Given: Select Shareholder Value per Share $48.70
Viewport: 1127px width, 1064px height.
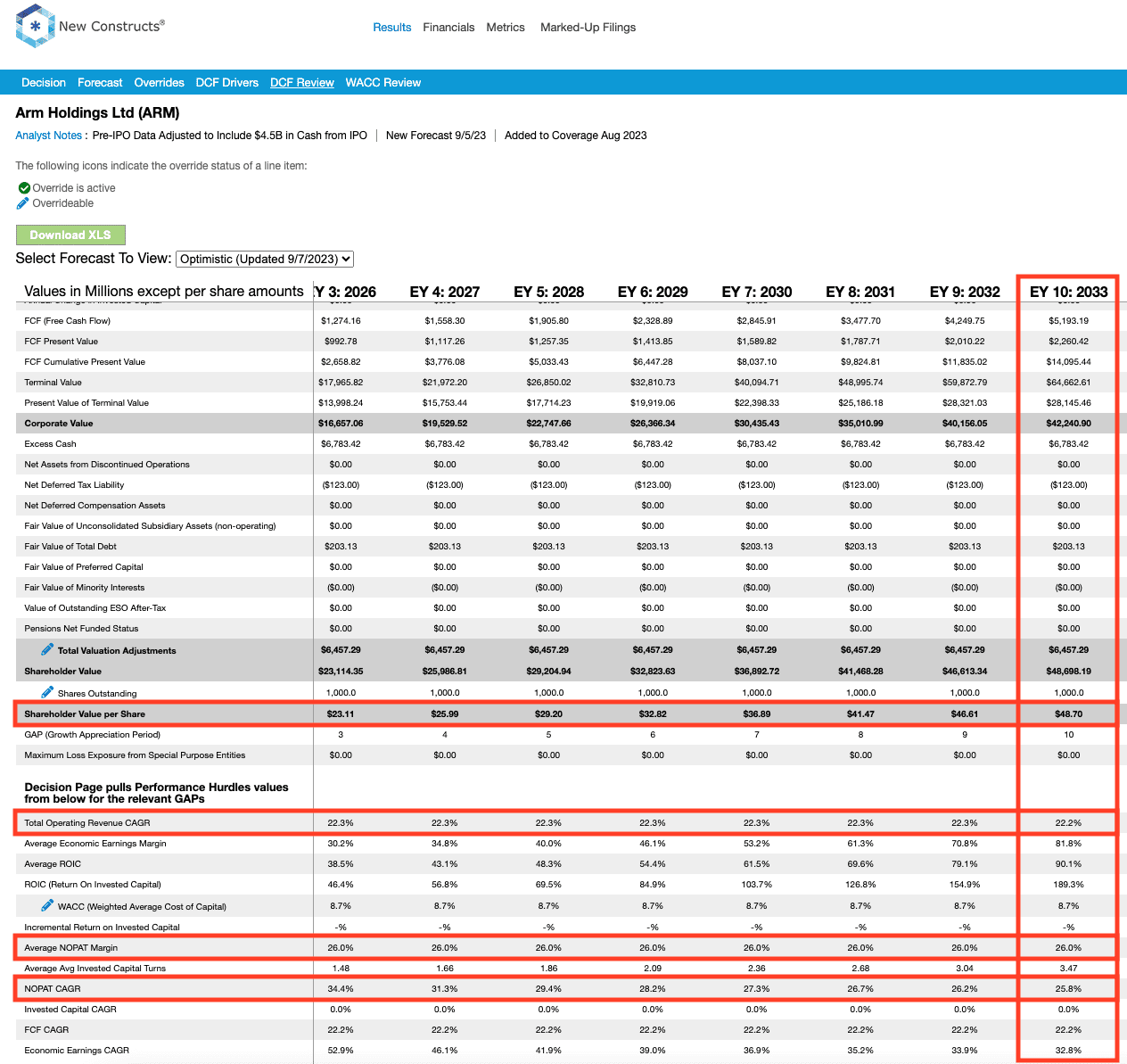Looking at the screenshot, I should [x=1069, y=713].
